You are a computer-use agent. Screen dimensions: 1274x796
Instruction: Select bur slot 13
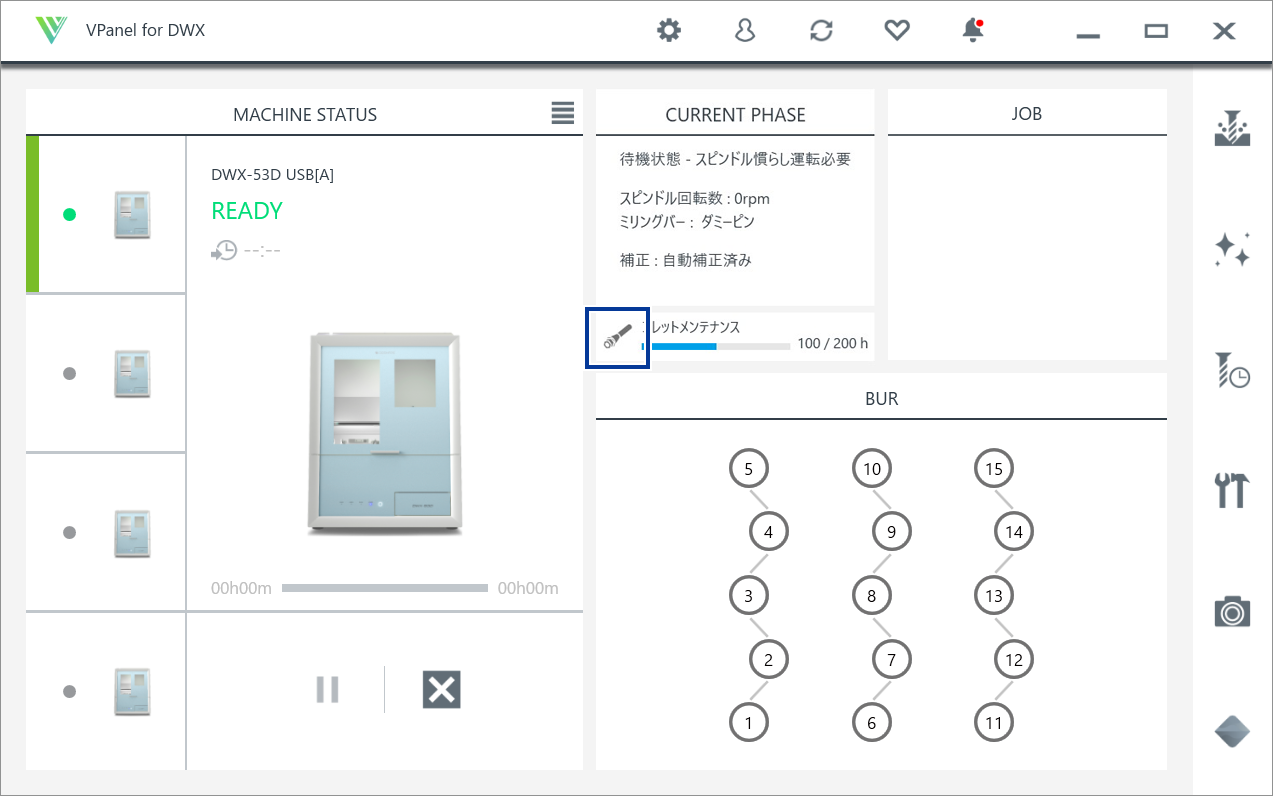pyautogui.click(x=993, y=596)
